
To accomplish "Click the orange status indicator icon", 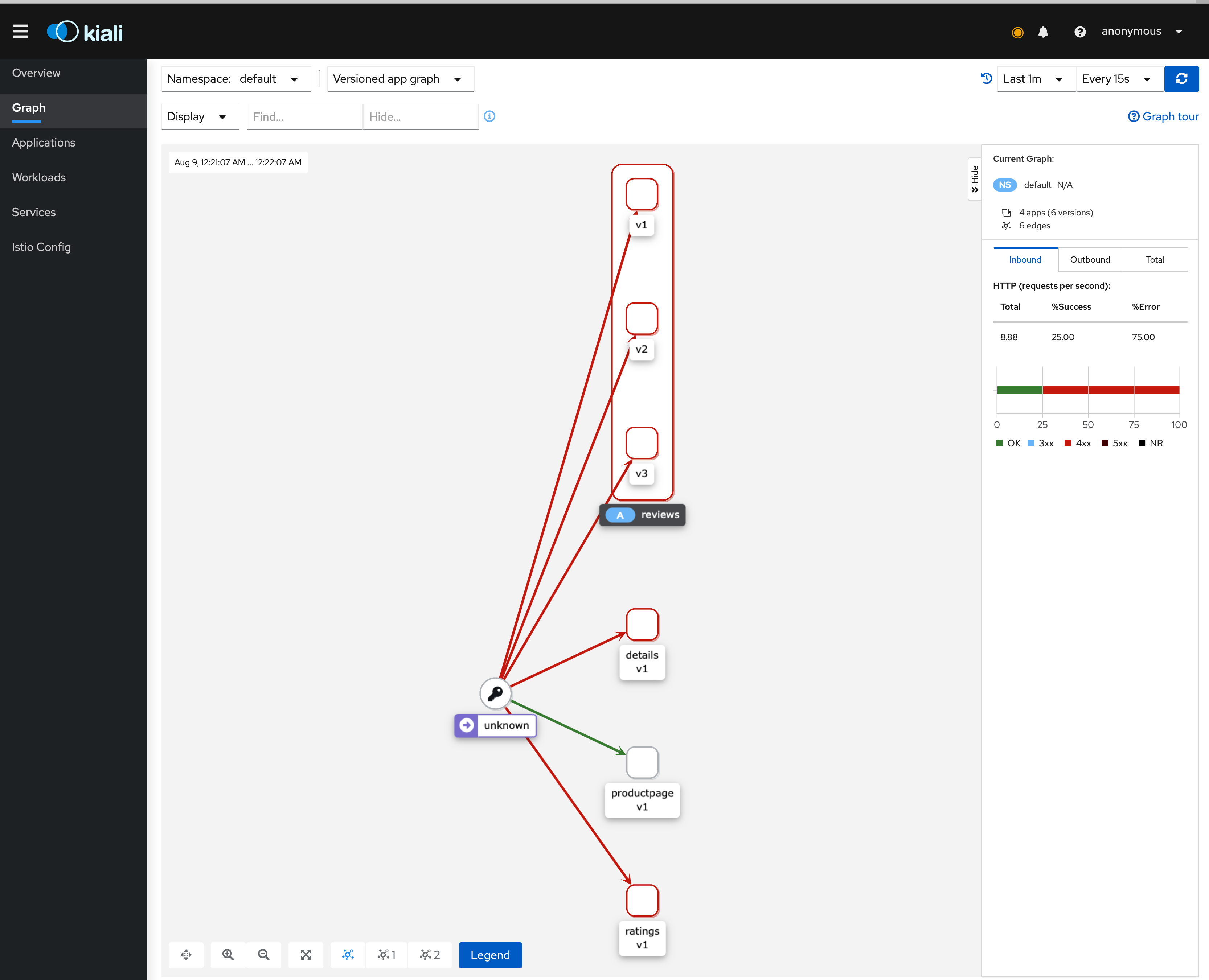I will pyautogui.click(x=1017, y=32).
